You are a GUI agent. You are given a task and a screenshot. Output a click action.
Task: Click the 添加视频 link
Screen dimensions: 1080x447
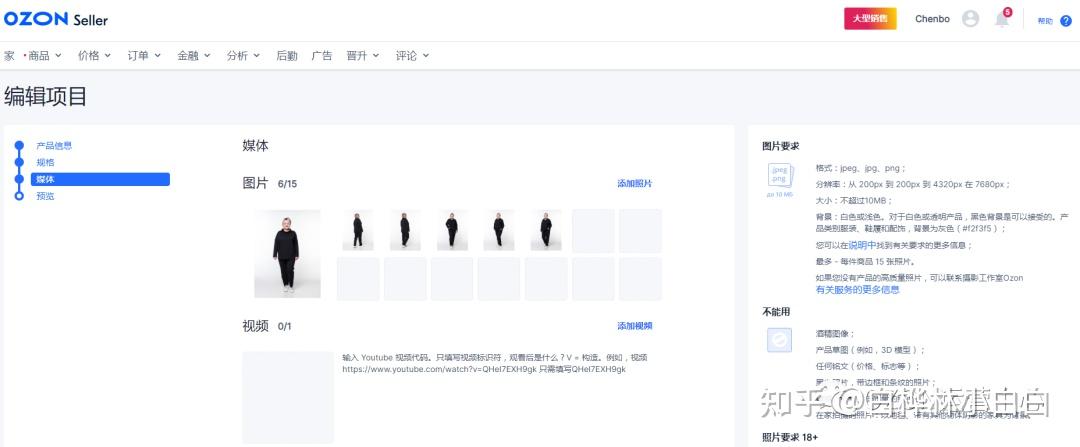click(634, 326)
